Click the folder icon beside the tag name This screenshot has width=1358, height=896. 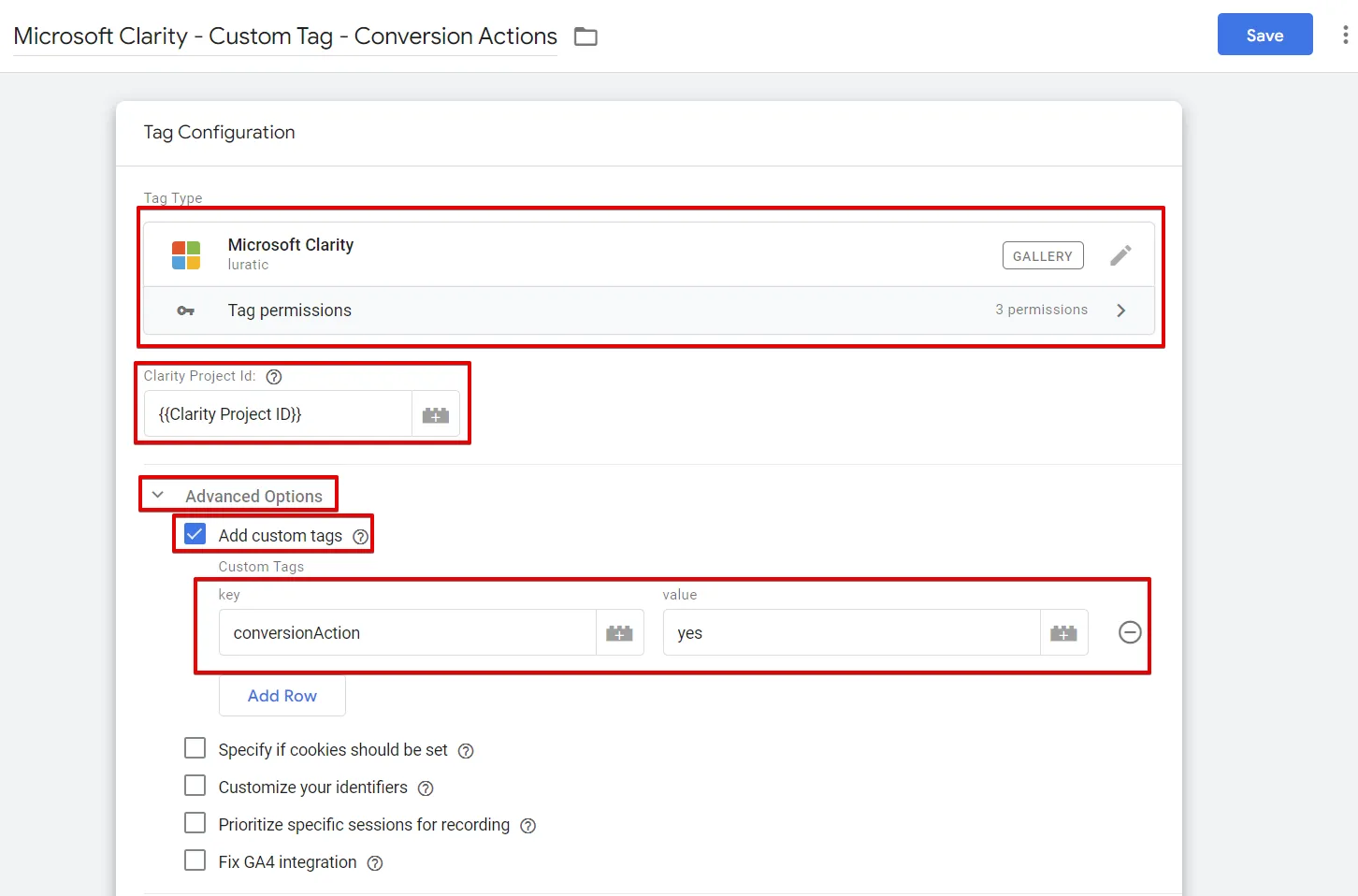tap(585, 36)
